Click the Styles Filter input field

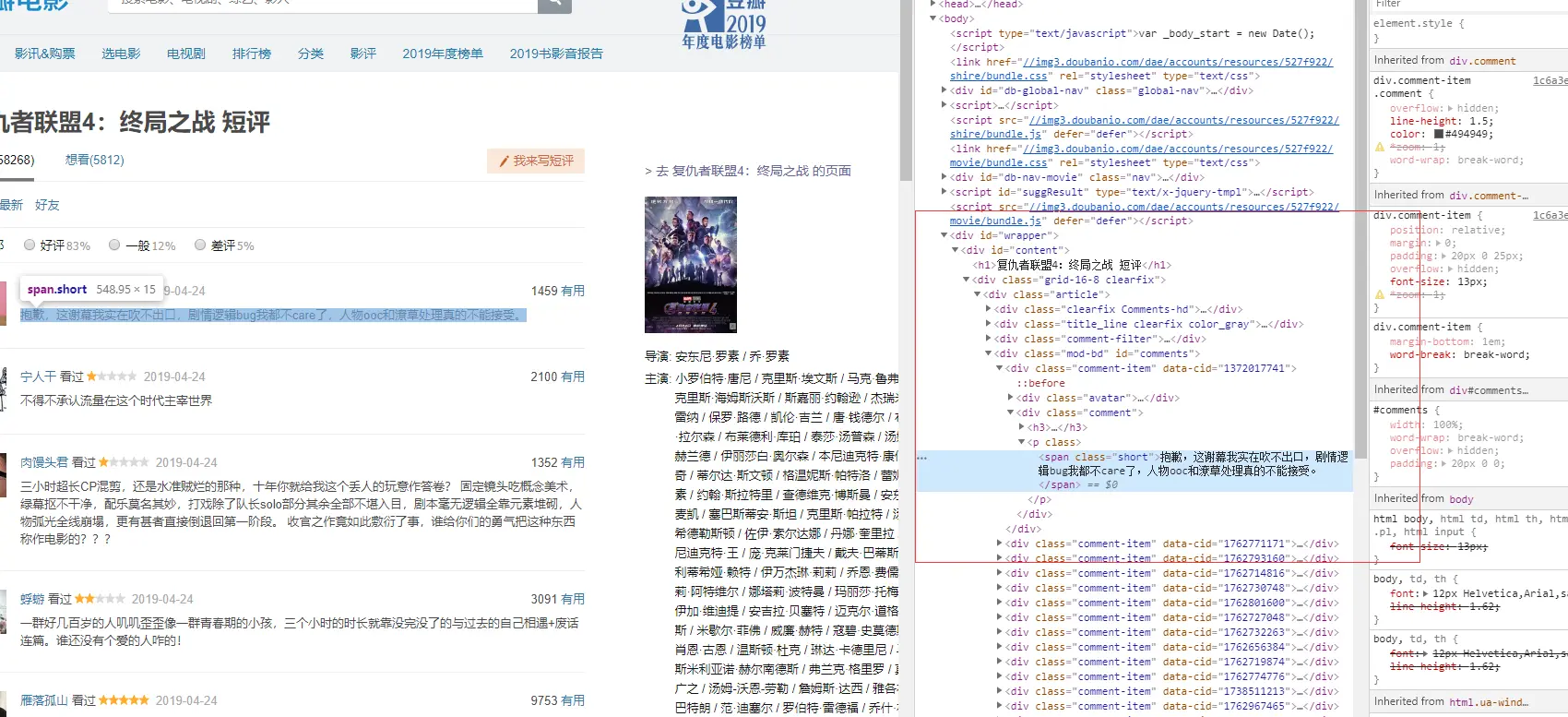click(x=1468, y=5)
